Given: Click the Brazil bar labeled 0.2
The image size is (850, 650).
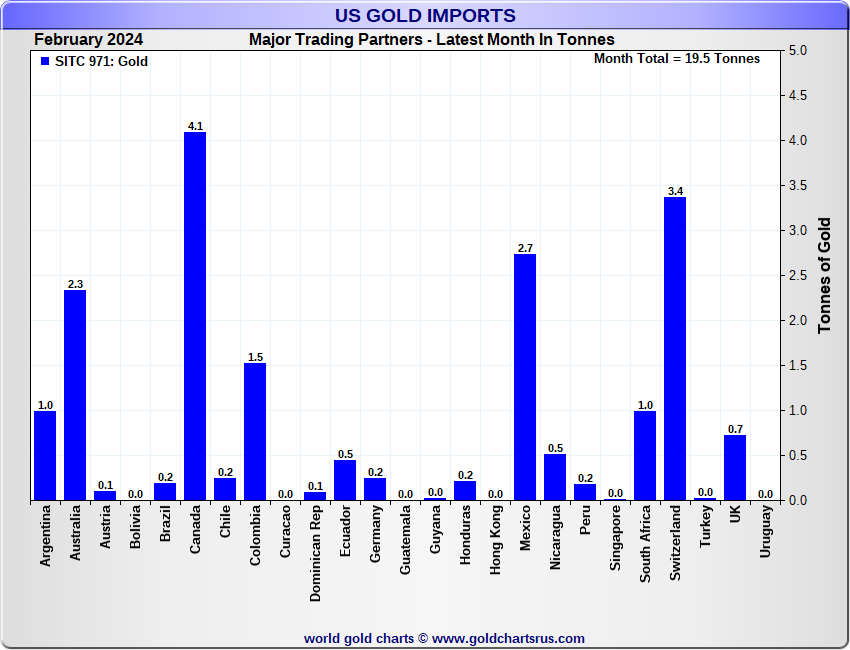Looking at the screenshot, I should click(165, 492).
